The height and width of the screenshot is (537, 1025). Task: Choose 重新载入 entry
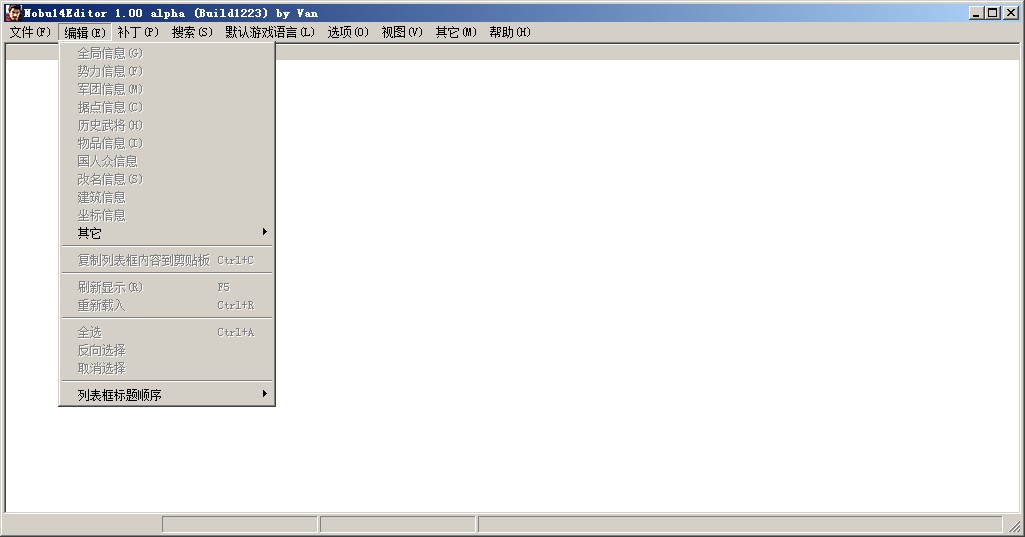tap(167, 305)
